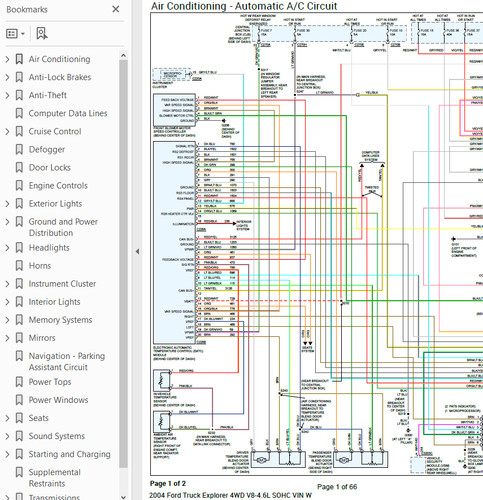This screenshot has width=483, height=500.
Task: Click the Horns bookmark icon
Action: pos(19,266)
